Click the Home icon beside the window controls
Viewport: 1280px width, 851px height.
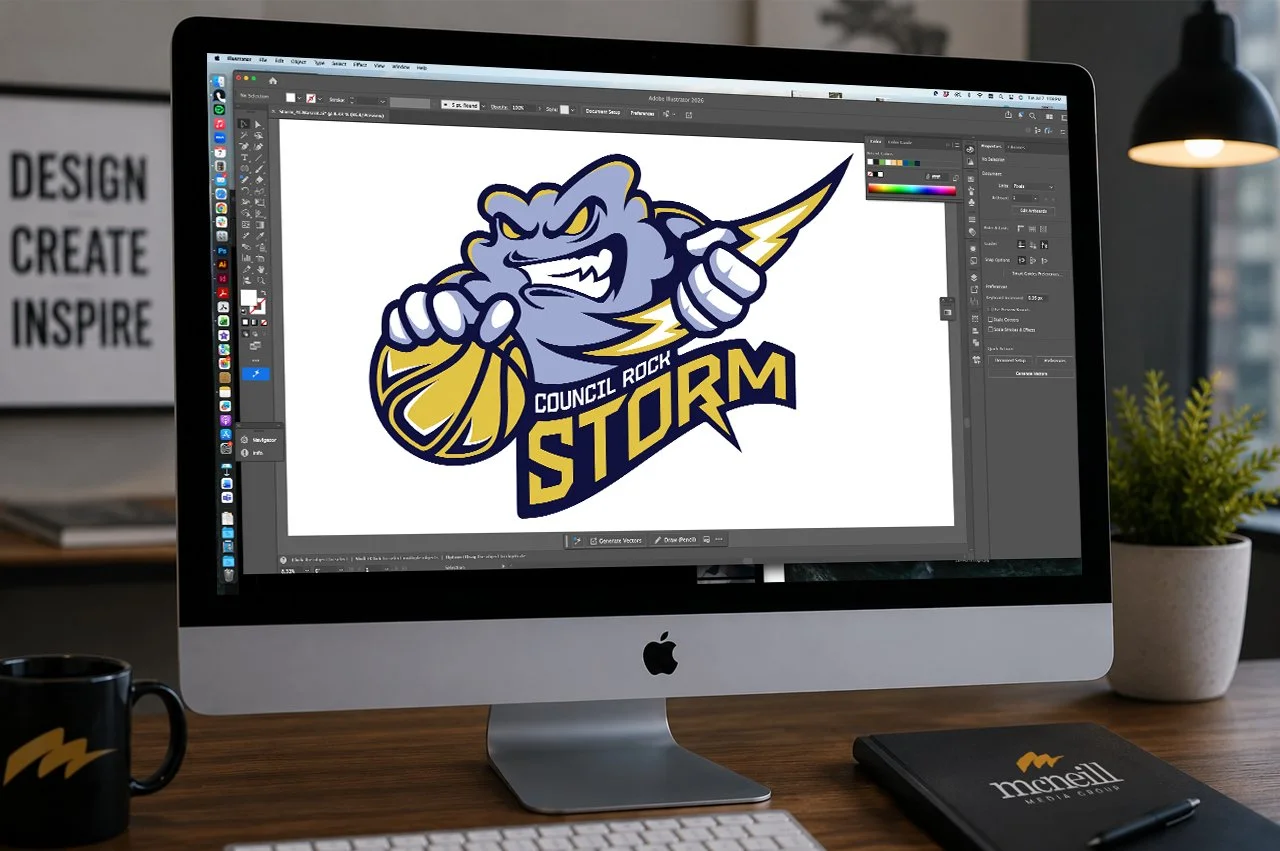coord(273,81)
